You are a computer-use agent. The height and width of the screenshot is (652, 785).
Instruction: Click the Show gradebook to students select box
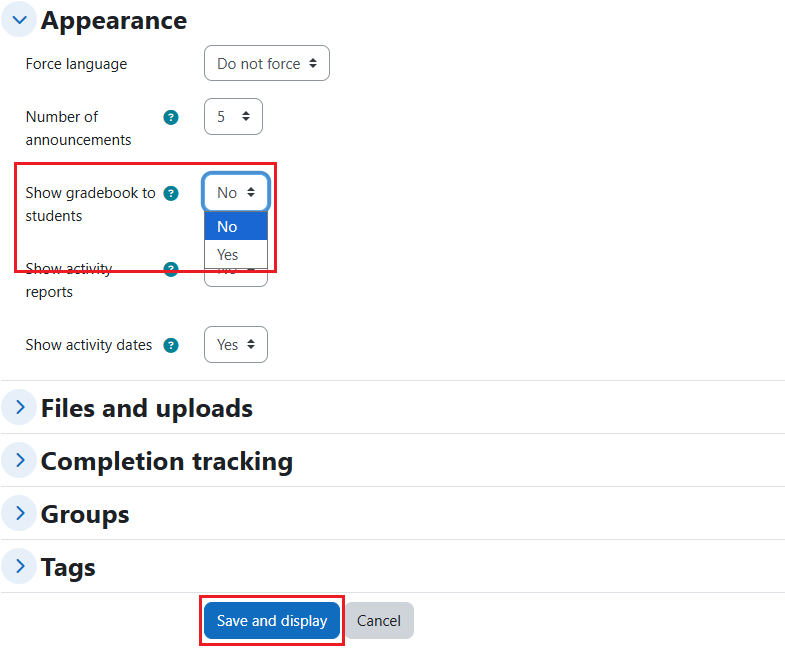point(236,192)
